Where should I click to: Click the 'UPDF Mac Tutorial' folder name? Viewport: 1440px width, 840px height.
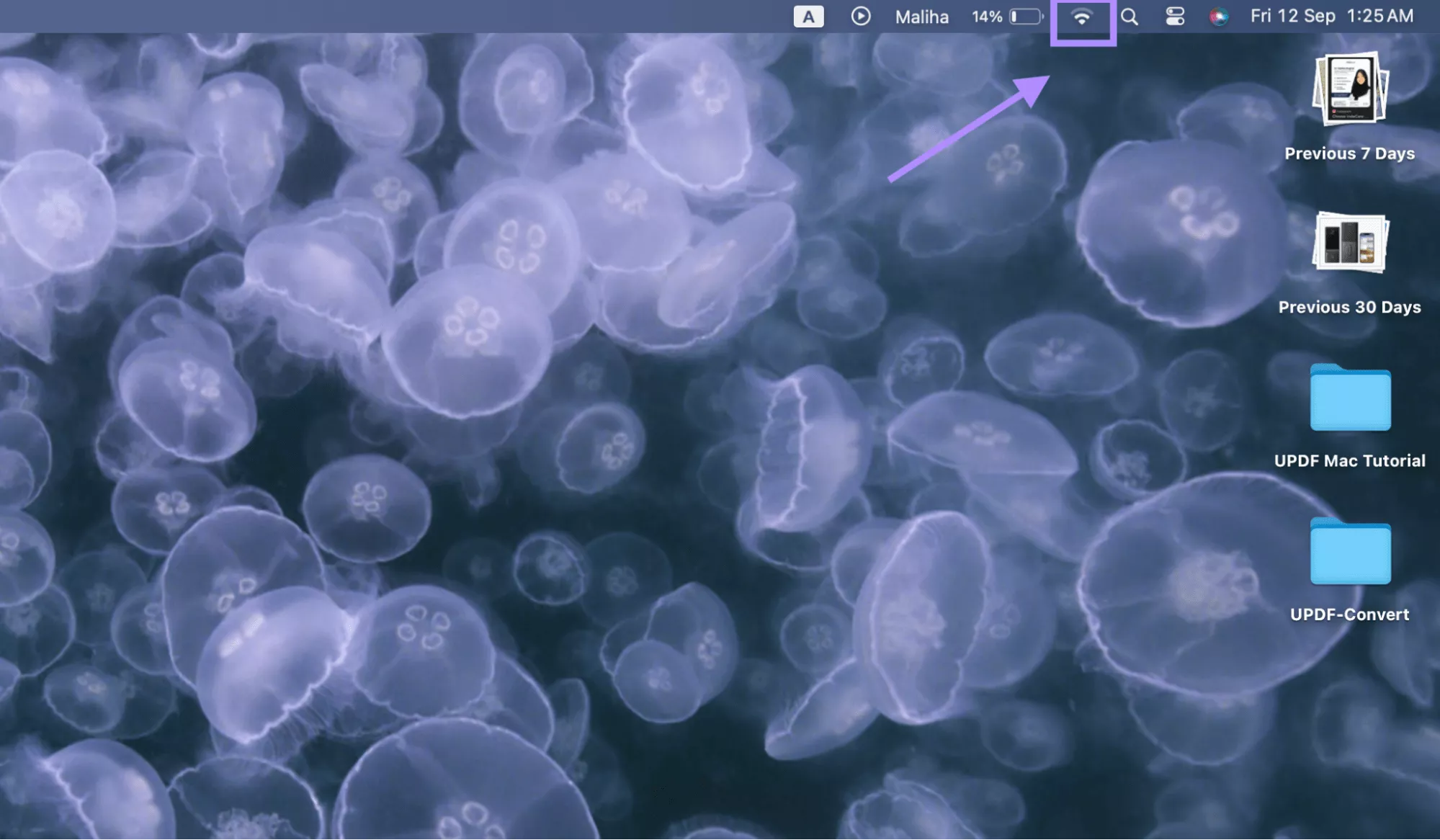pos(1349,461)
